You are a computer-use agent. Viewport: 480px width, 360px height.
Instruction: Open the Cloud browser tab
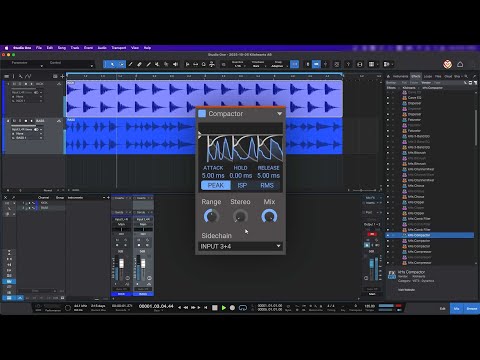coord(448,76)
